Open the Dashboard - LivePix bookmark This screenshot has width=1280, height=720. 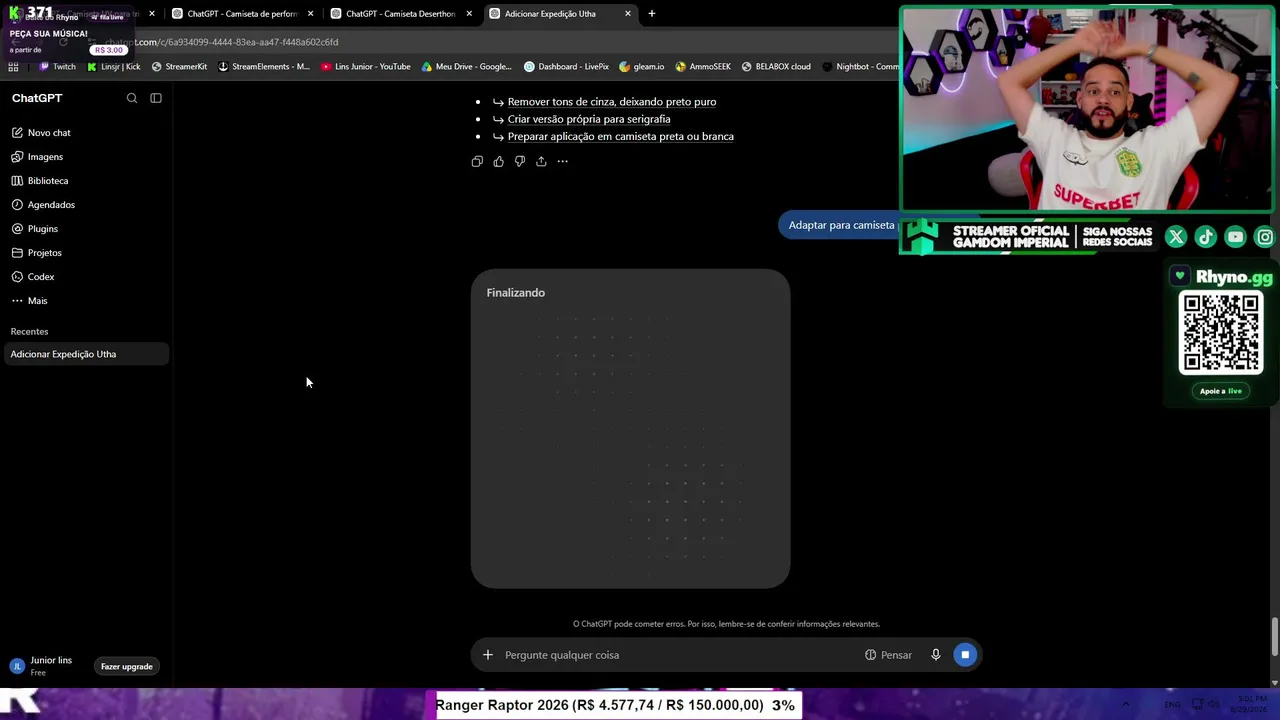(566, 67)
